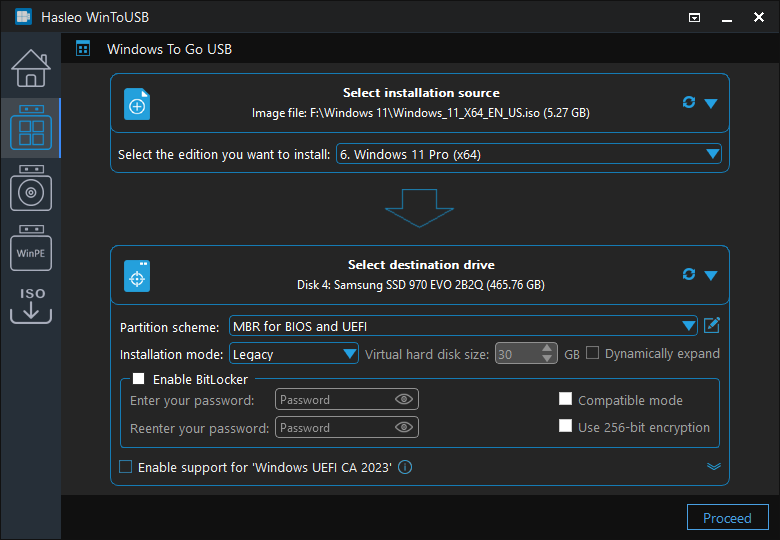Image resolution: width=780 pixels, height=540 pixels.
Task: Close the Hasleo WinToUSB window
Action: pyautogui.click(x=759, y=17)
